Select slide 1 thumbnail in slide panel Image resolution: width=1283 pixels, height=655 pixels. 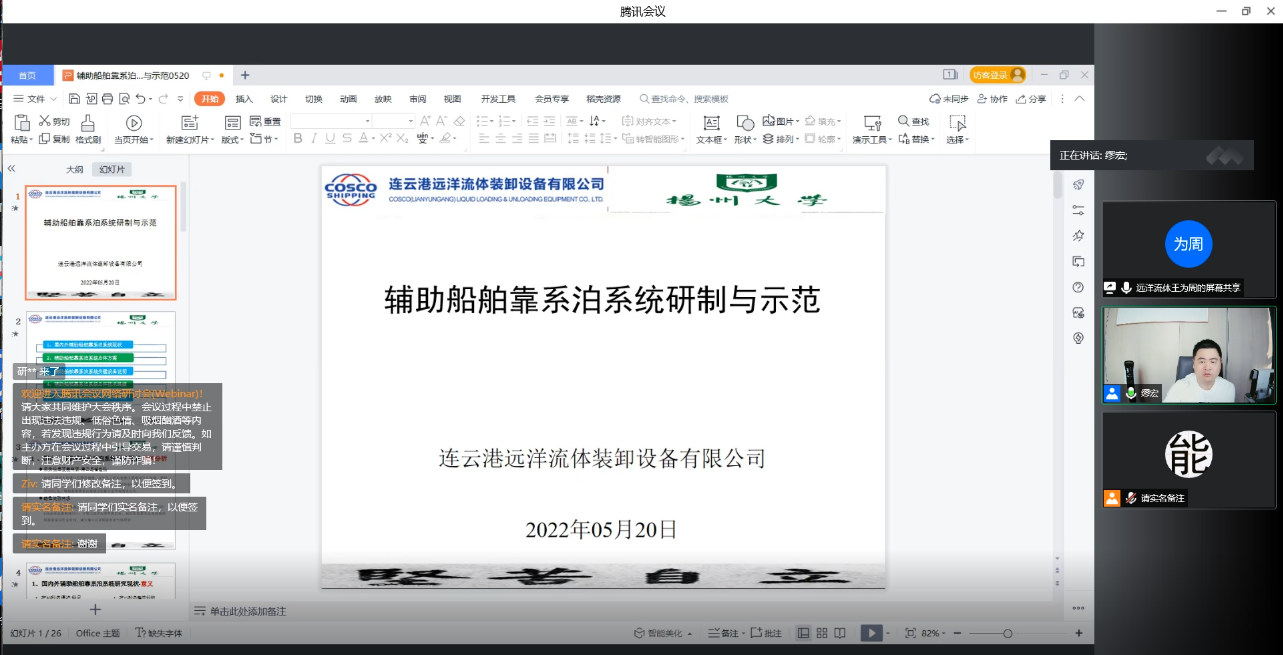pos(100,242)
